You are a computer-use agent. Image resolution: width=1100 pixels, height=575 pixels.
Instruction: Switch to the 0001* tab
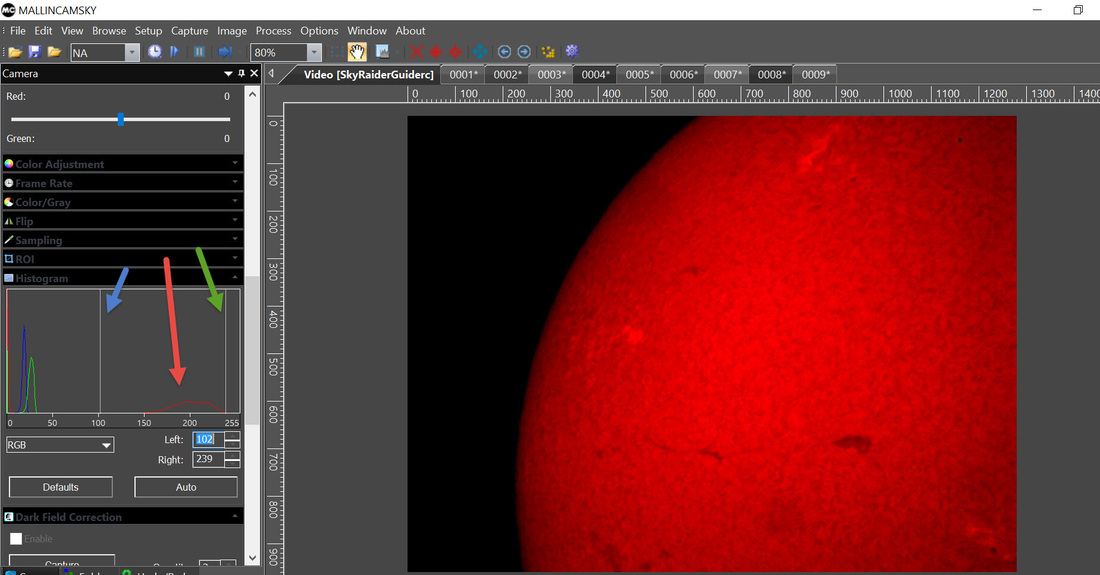click(x=464, y=74)
